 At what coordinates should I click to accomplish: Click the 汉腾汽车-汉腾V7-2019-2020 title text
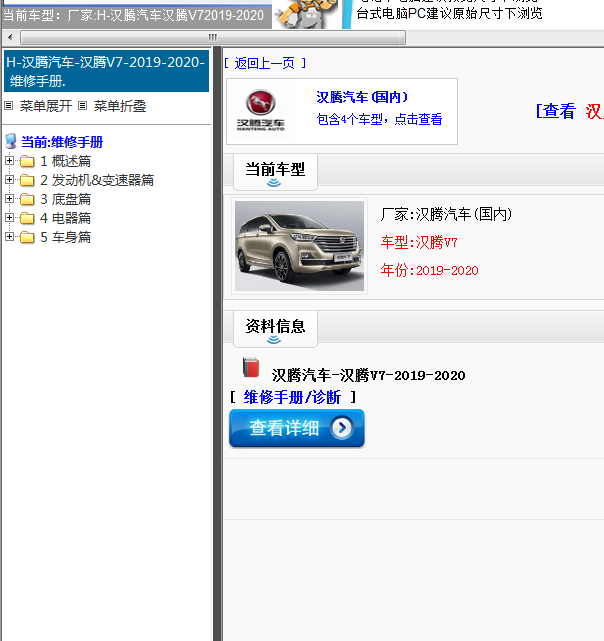(x=368, y=375)
